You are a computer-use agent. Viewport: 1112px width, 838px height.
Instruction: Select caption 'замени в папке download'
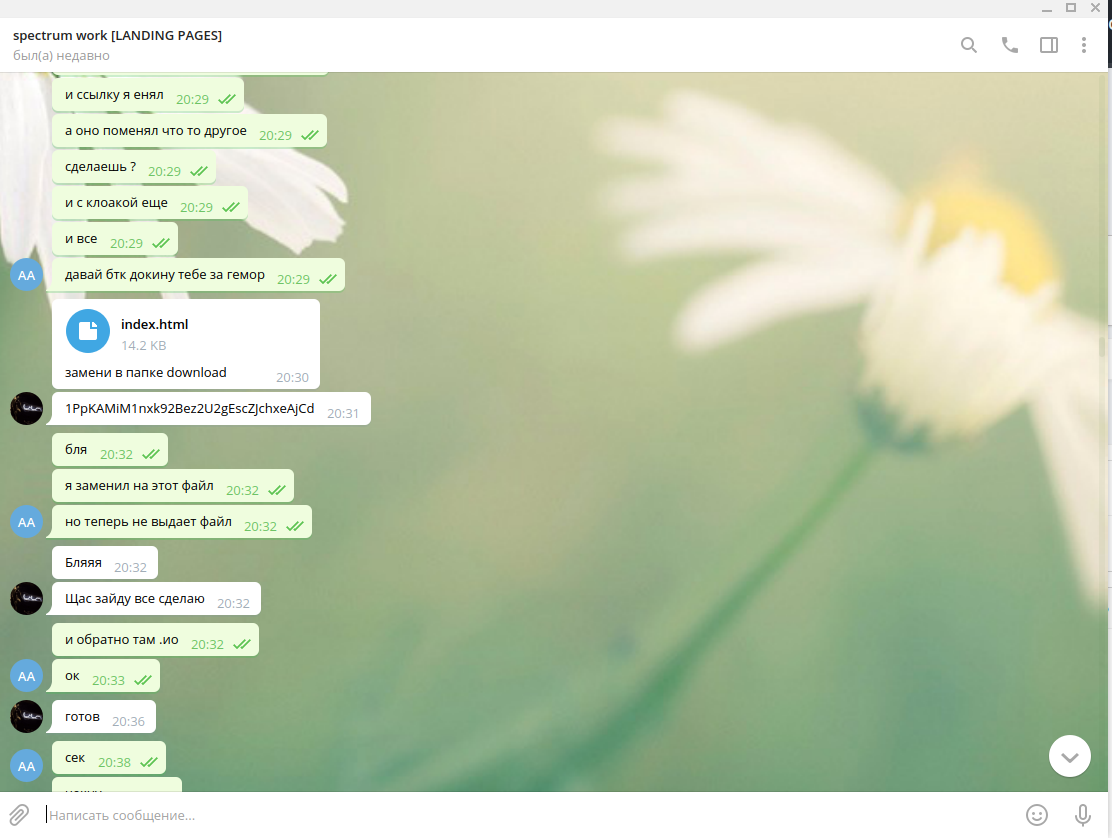[x=145, y=373]
